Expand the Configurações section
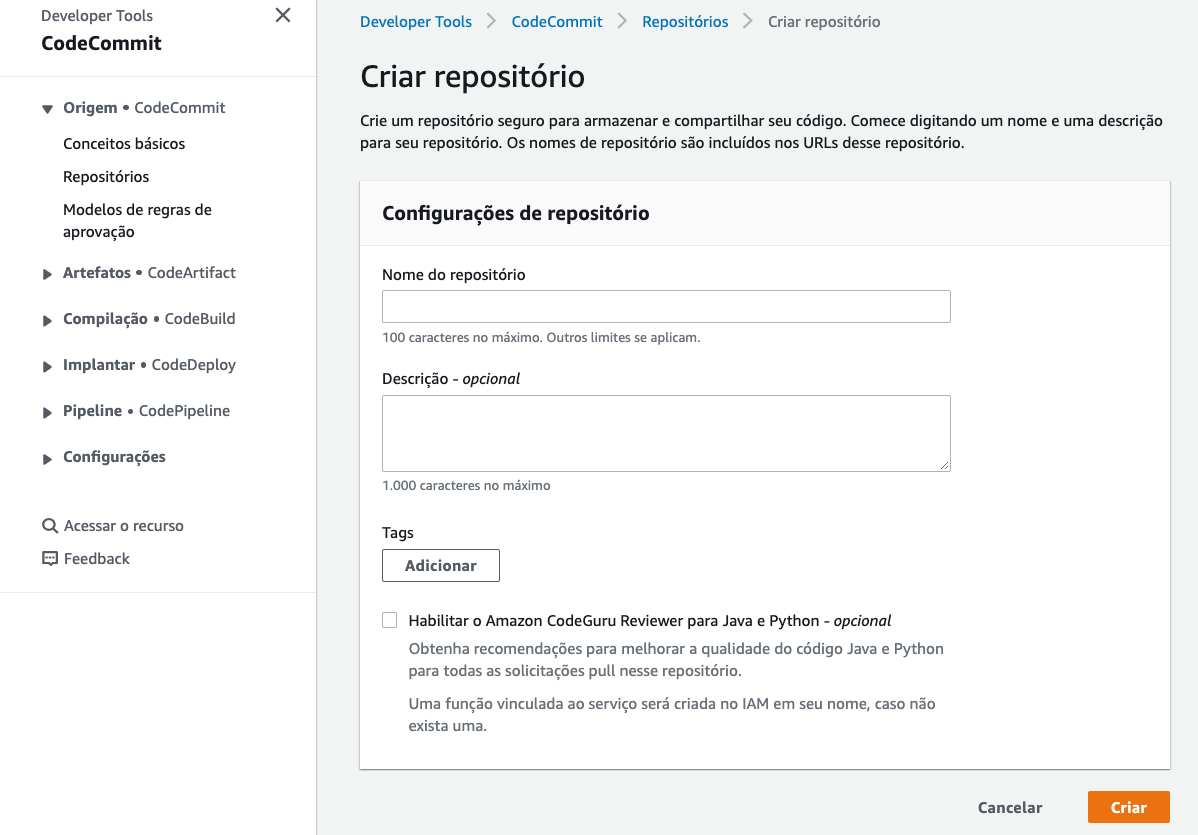Viewport: 1198px width, 835px height. (47, 458)
